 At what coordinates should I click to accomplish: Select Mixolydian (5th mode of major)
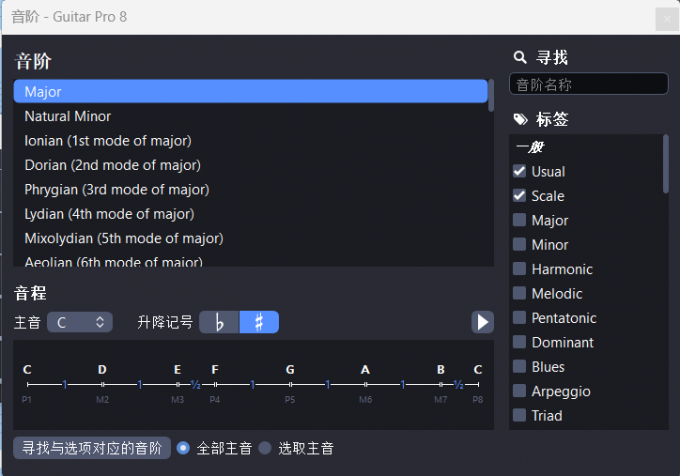123,238
